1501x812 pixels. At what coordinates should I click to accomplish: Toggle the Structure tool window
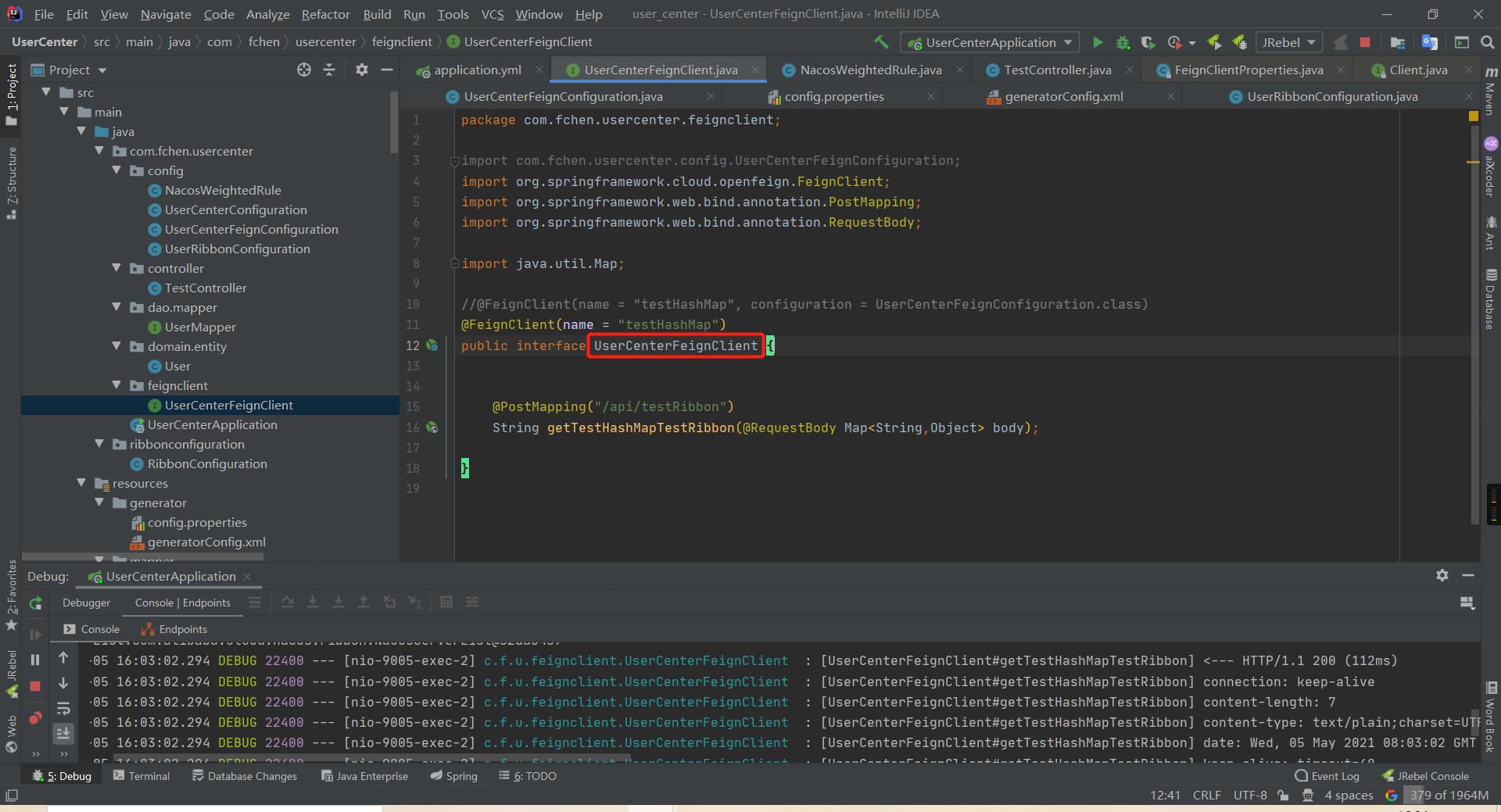(12, 182)
